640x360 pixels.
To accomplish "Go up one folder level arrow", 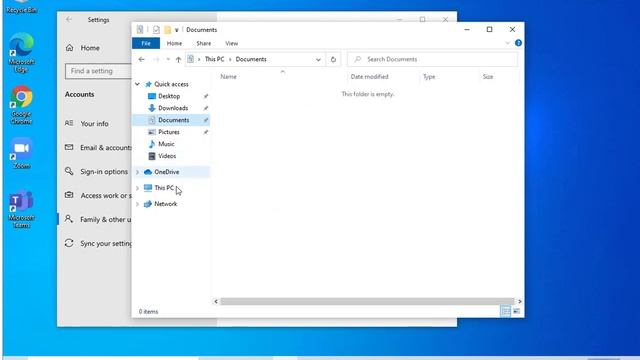I will tap(178, 60).
